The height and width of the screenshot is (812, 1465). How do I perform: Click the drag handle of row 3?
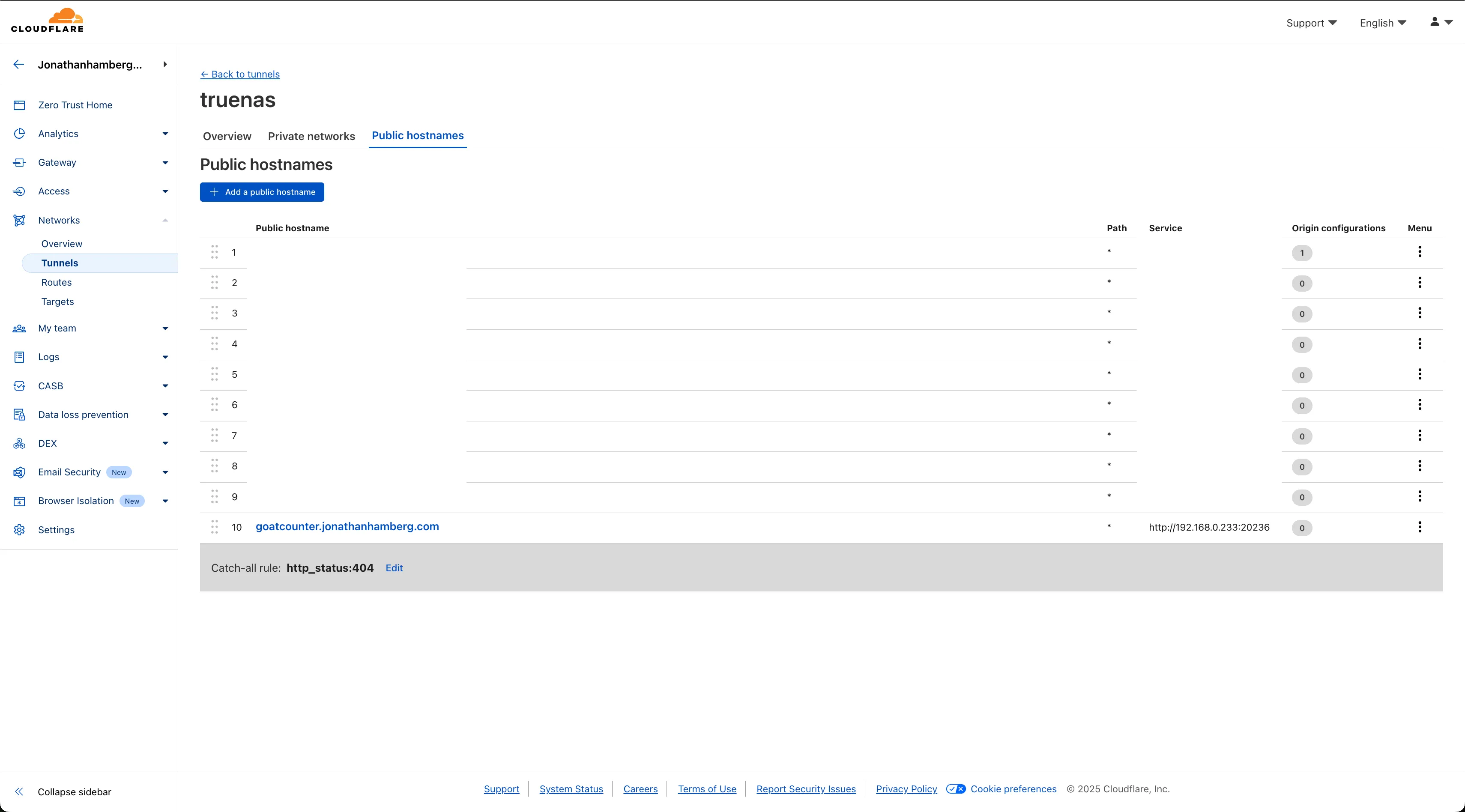(x=215, y=313)
